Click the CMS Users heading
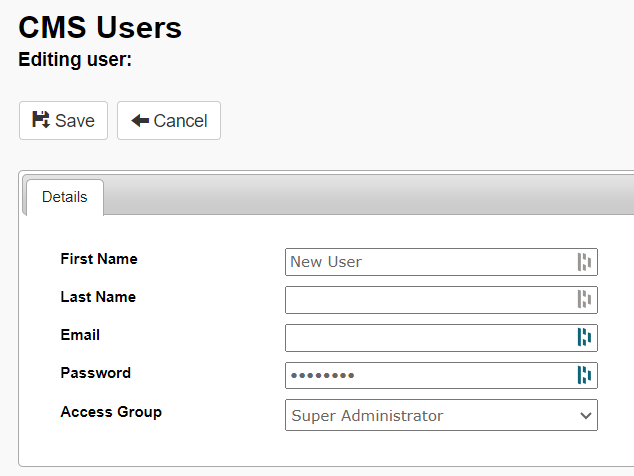Image resolution: width=634 pixels, height=476 pixels. coord(100,28)
